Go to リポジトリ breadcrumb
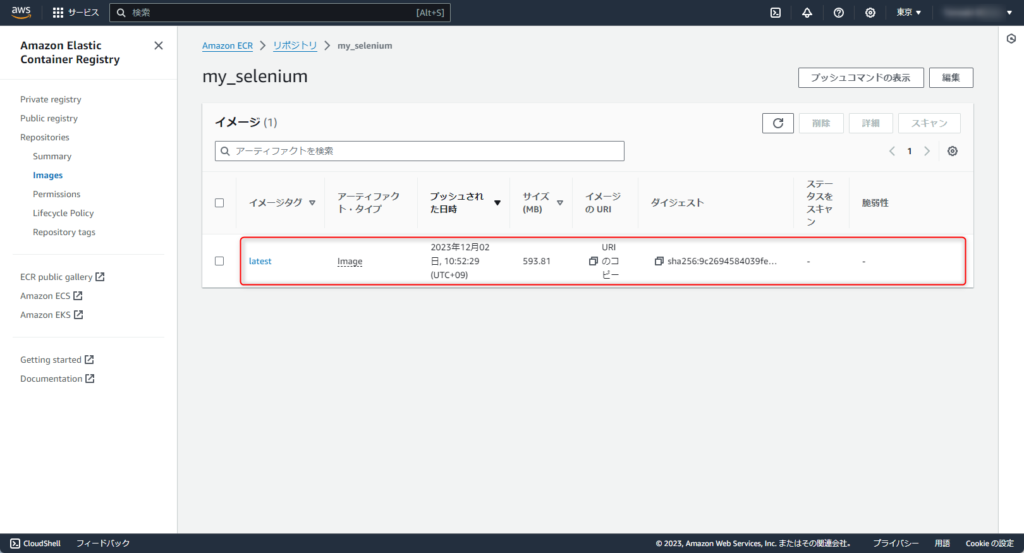Image resolution: width=1024 pixels, height=553 pixels. coord(295,46)
